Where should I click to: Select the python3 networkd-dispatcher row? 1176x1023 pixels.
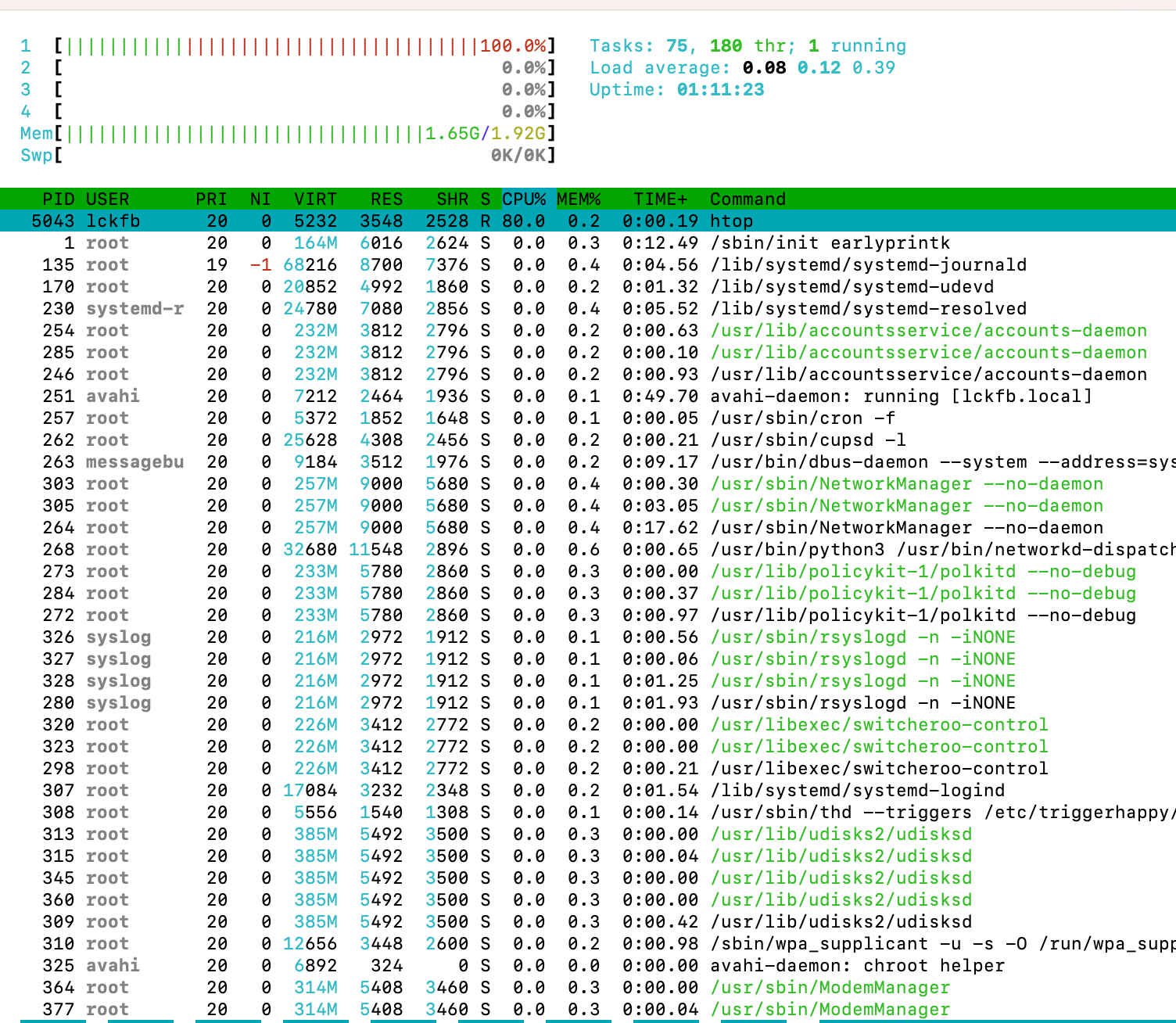click(588, 550)
